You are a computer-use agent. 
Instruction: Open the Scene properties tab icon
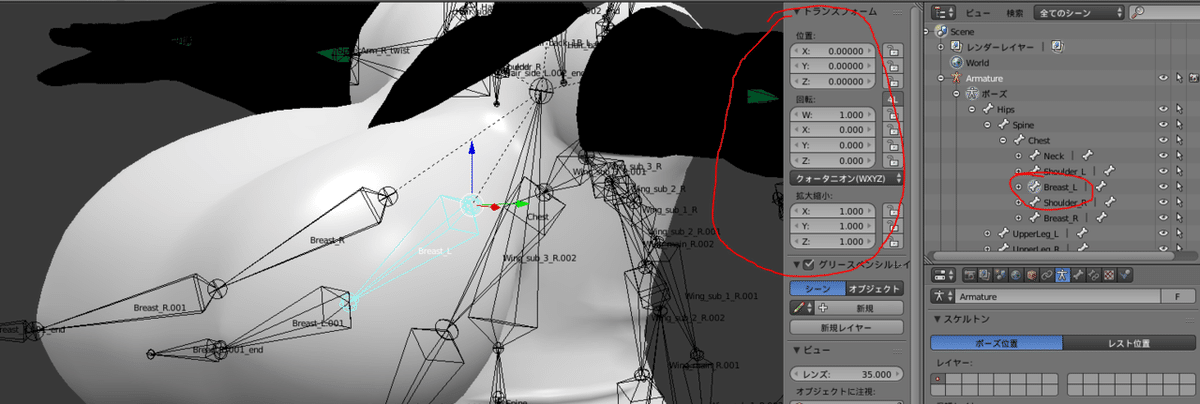(x=1000, y=275)
